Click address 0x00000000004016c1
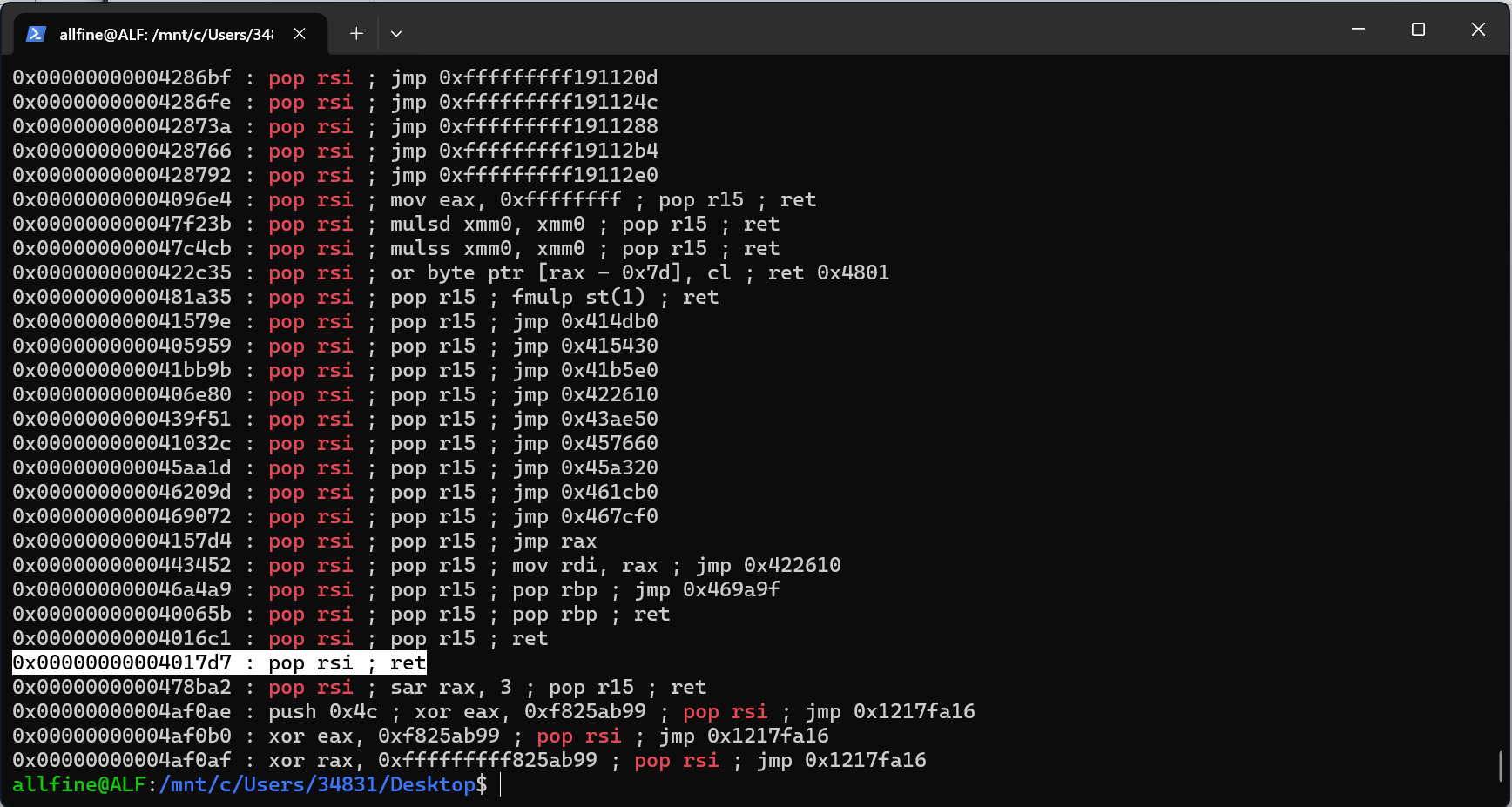This screenshot has height=807, width=1512. point(122,638)
